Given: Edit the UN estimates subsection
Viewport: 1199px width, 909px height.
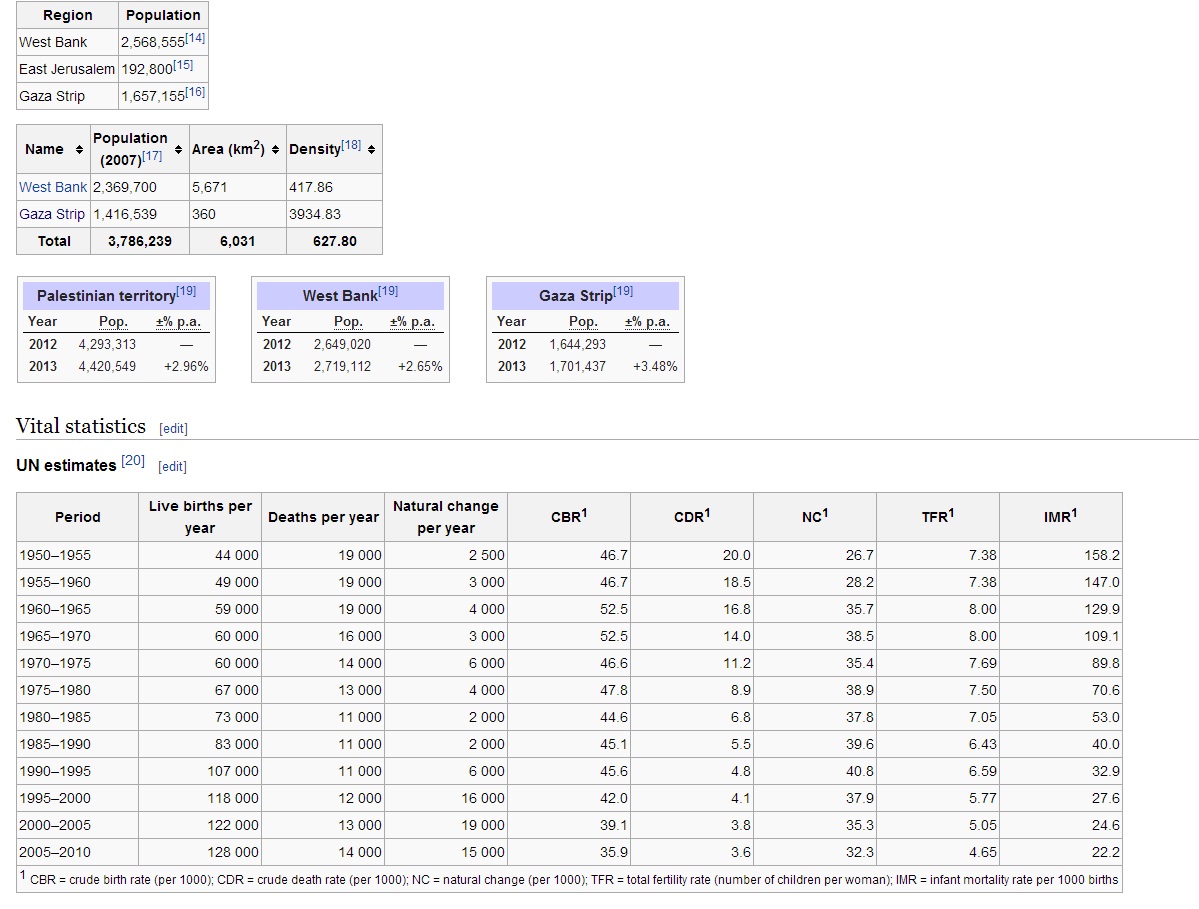Looking at the screenshot, I should tap(172, 466).
